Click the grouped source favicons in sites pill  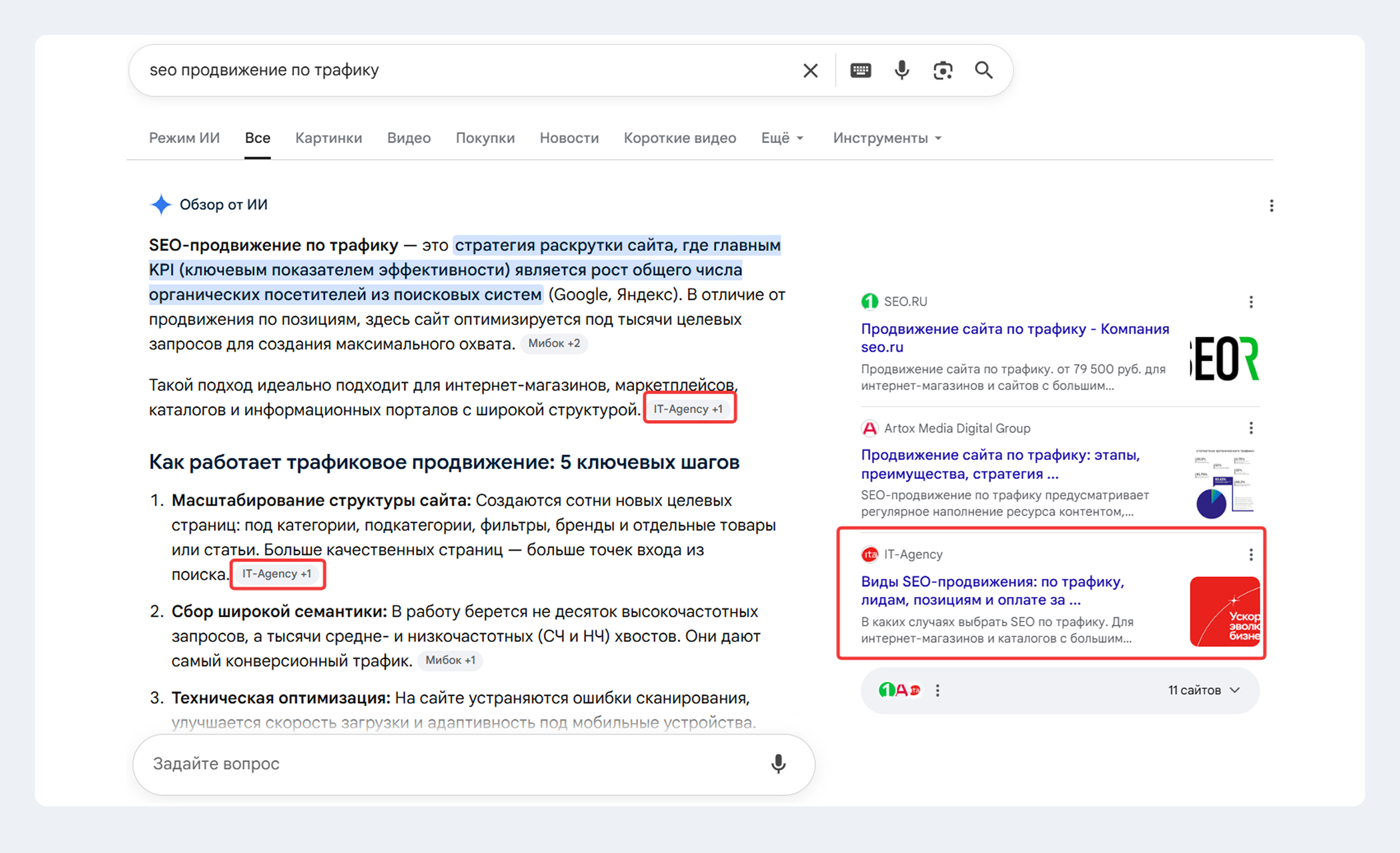[x=900, y=690]
